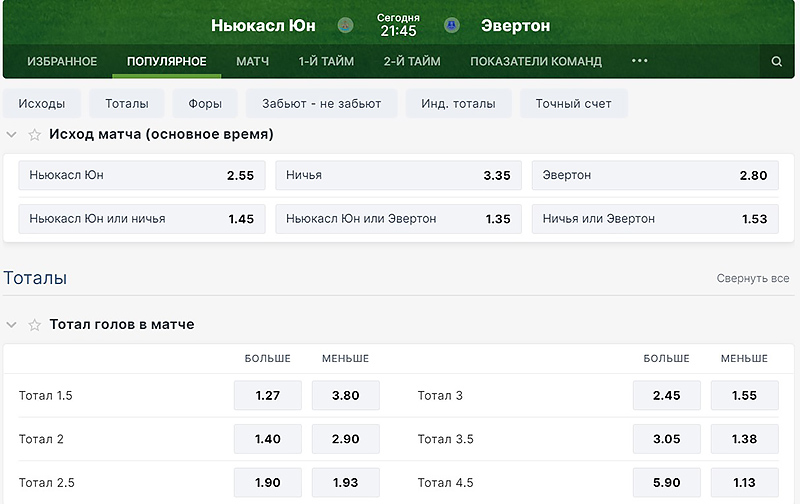Favorite the Исход матча market star
Screen dimensions: 800x504
(34, 135)
